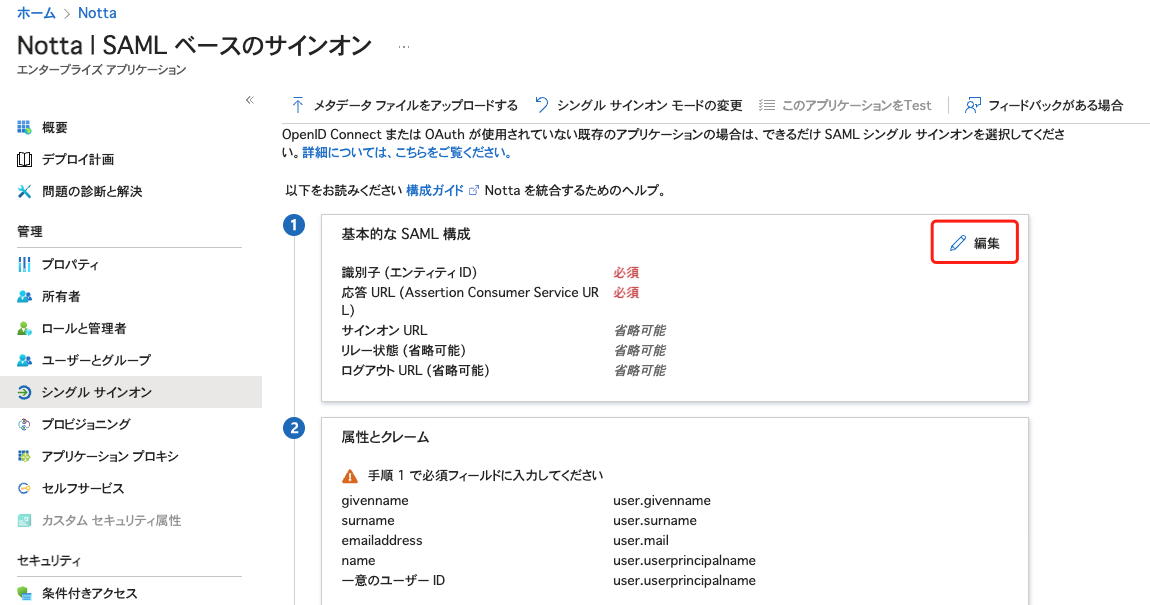The width and height of the screenshot is (1150, 605).
Task: Click the Notta breadcrumb link
Action: pyautogui.click(x=97, y=12)
